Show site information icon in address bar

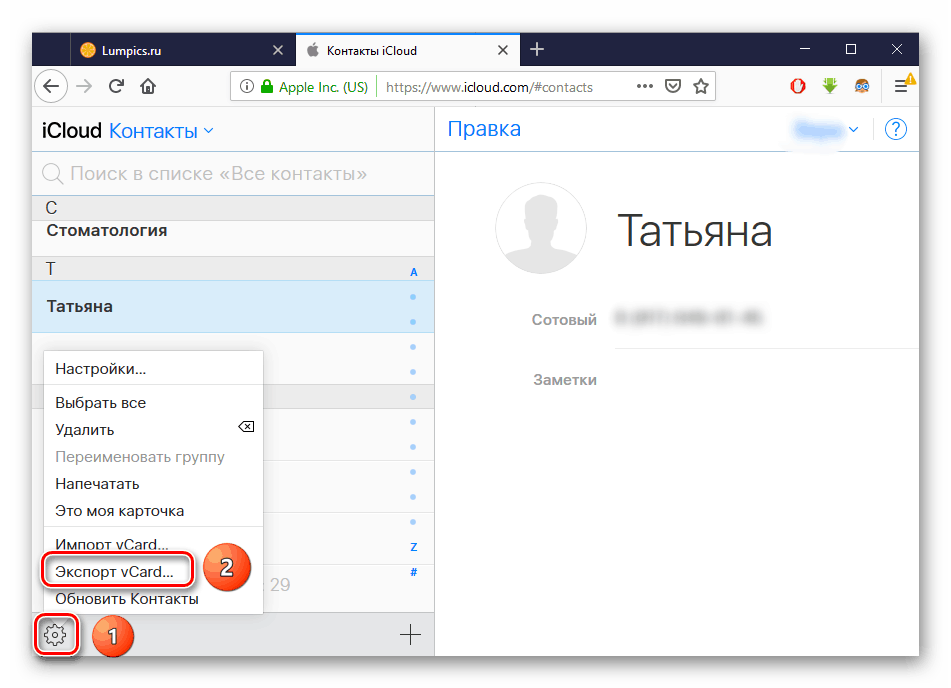[x=246, y=86]
